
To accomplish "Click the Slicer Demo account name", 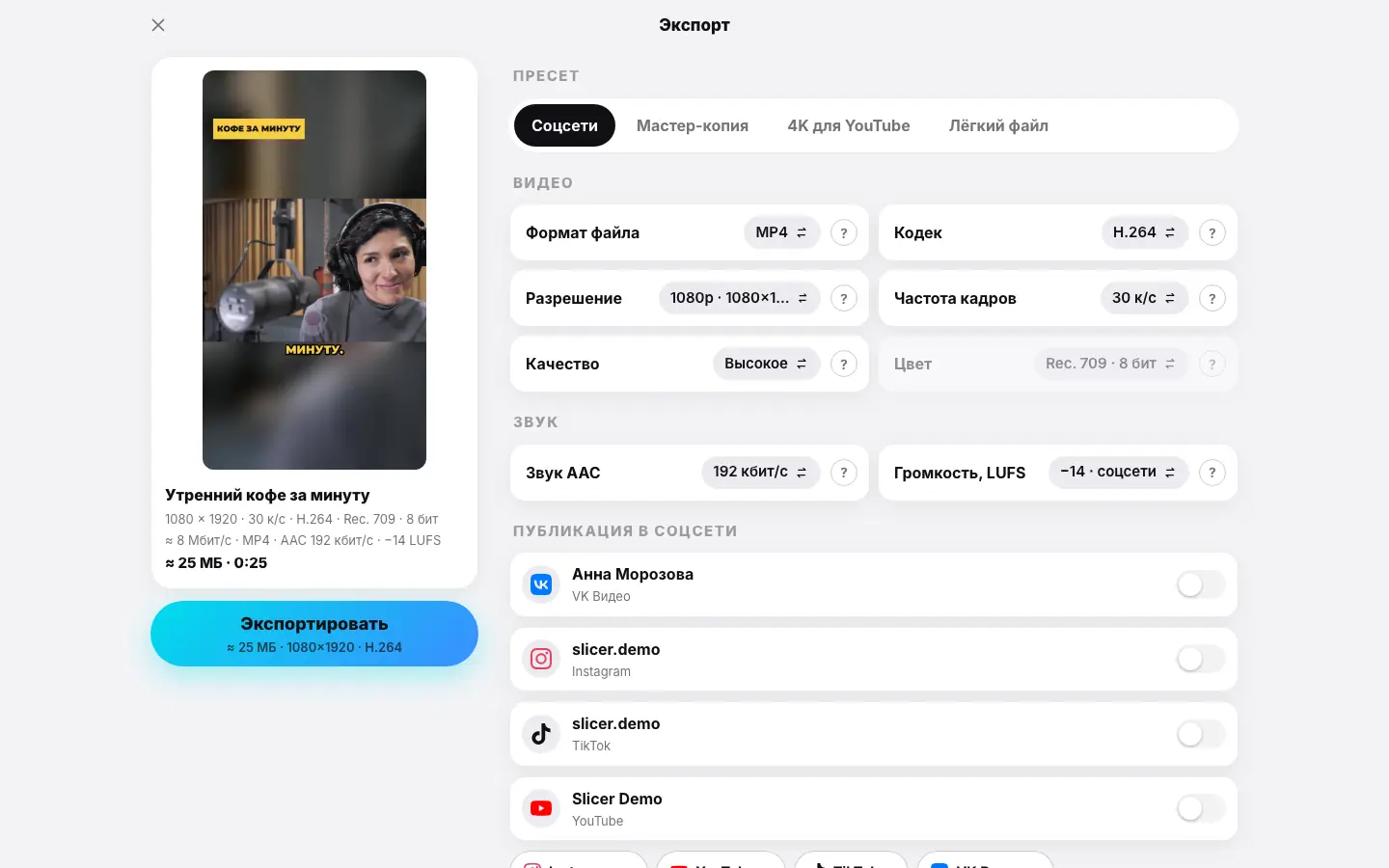I will pos(617,799).
